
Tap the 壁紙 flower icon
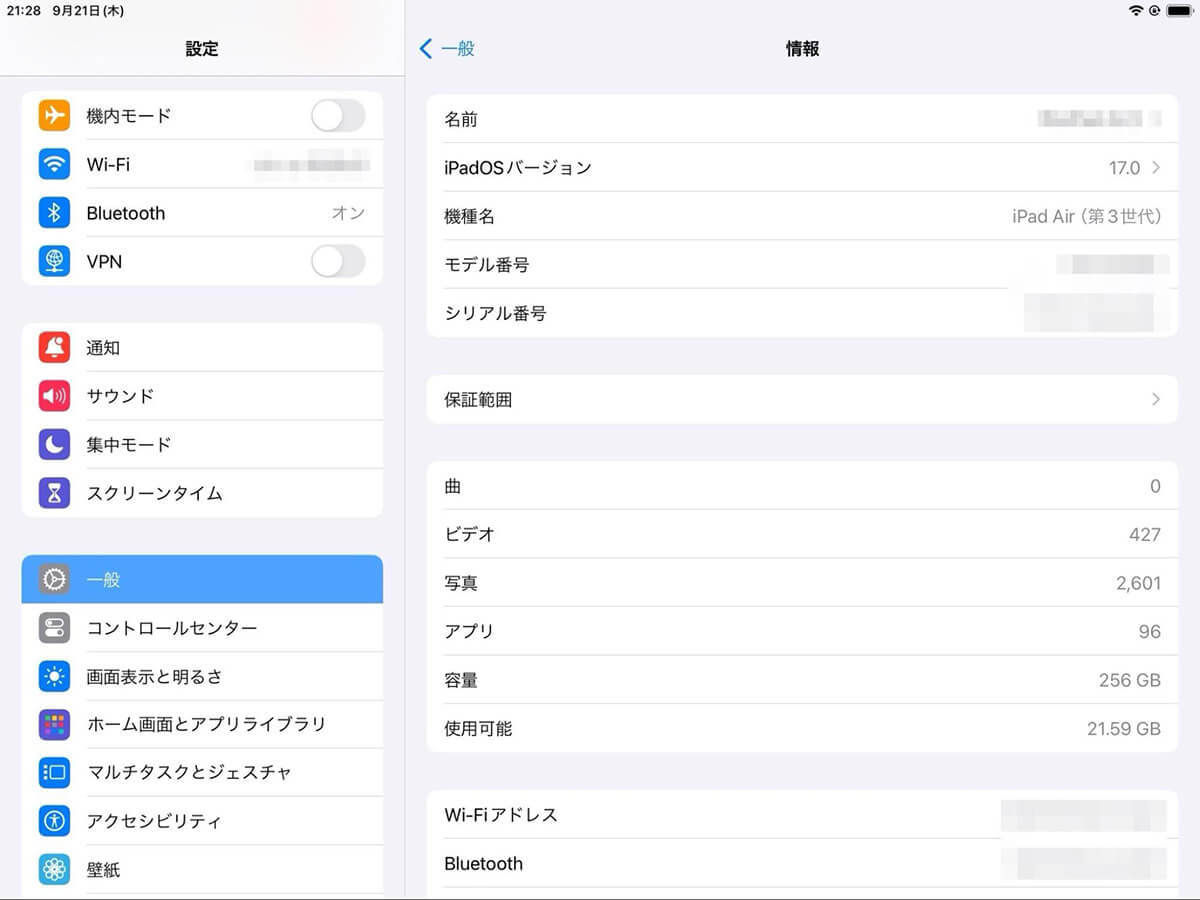tap(54, 870)
